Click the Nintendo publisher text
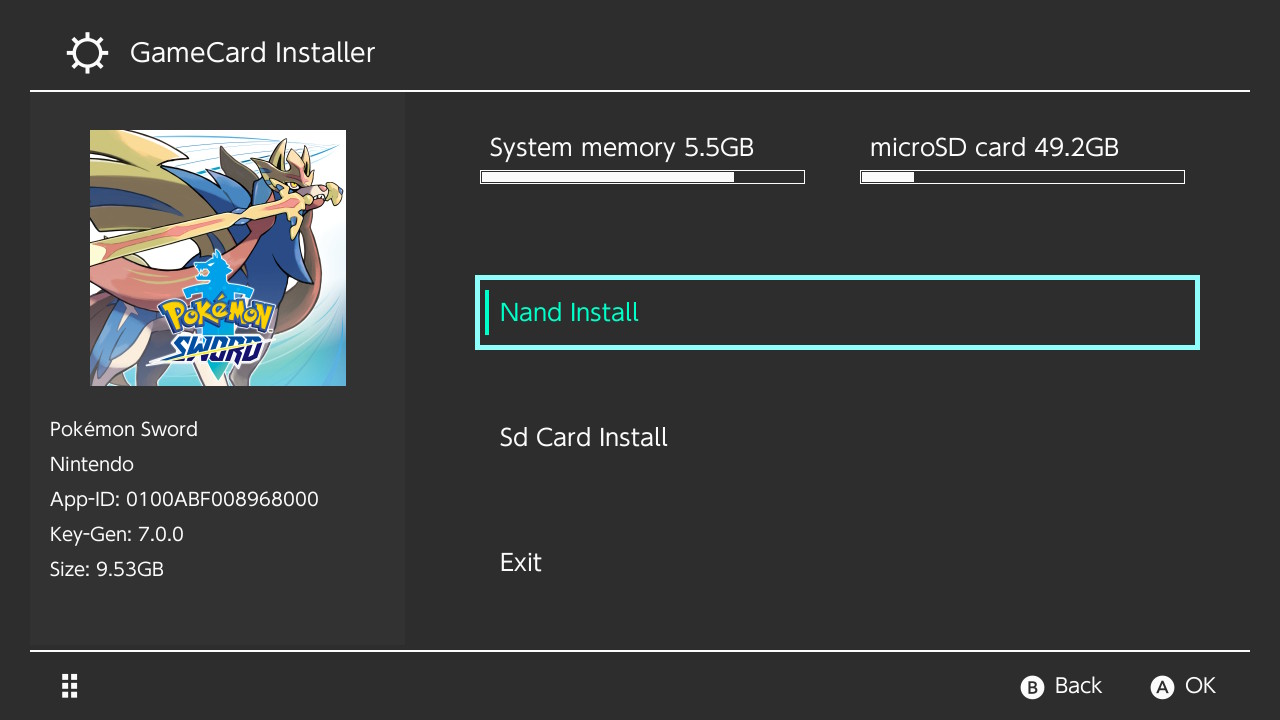Viewport: 1280px width, 720px height. pyautogui.click(x=92, y=464)
